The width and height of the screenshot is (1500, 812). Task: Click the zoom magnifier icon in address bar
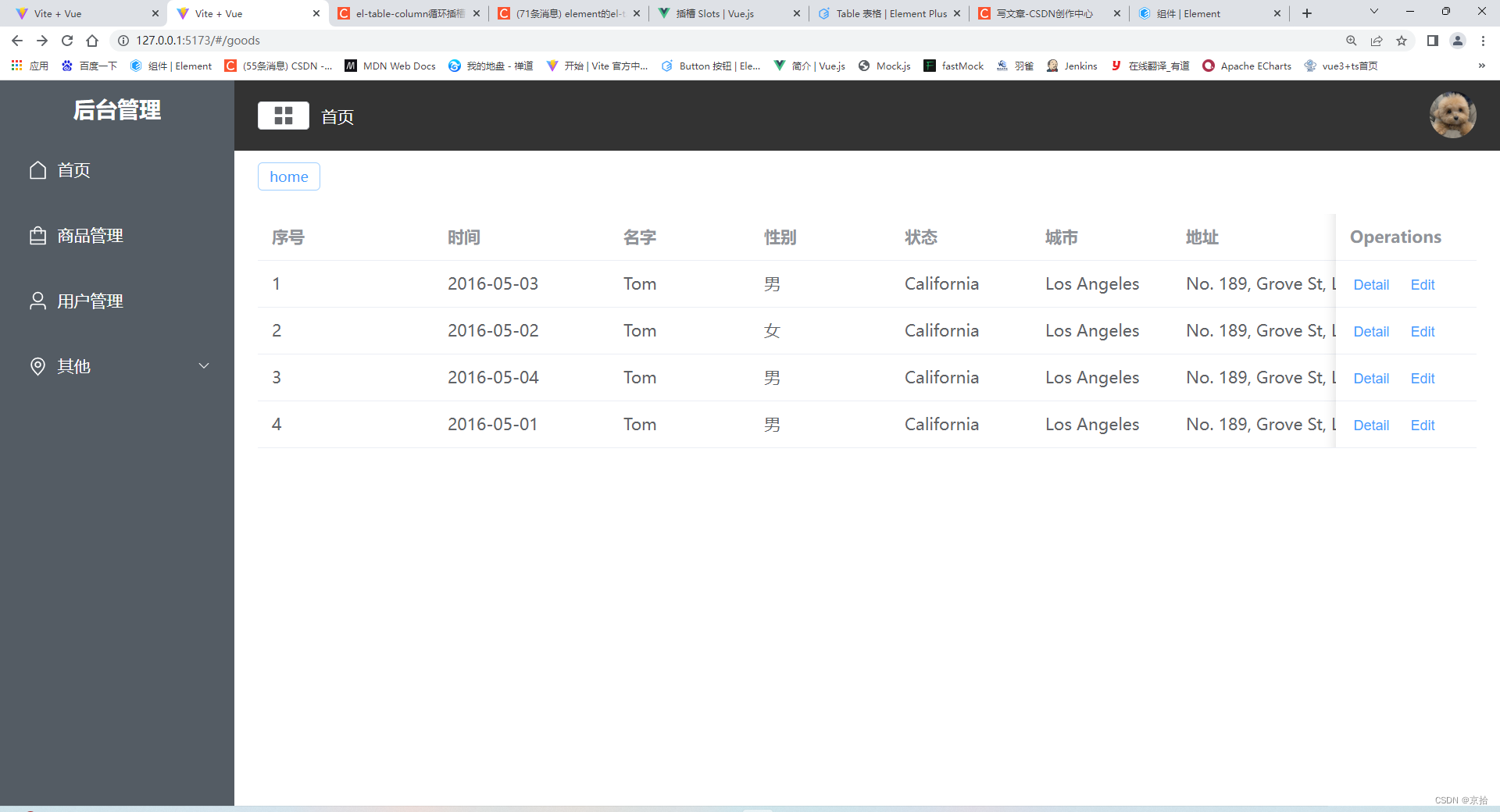(1352, 41)
